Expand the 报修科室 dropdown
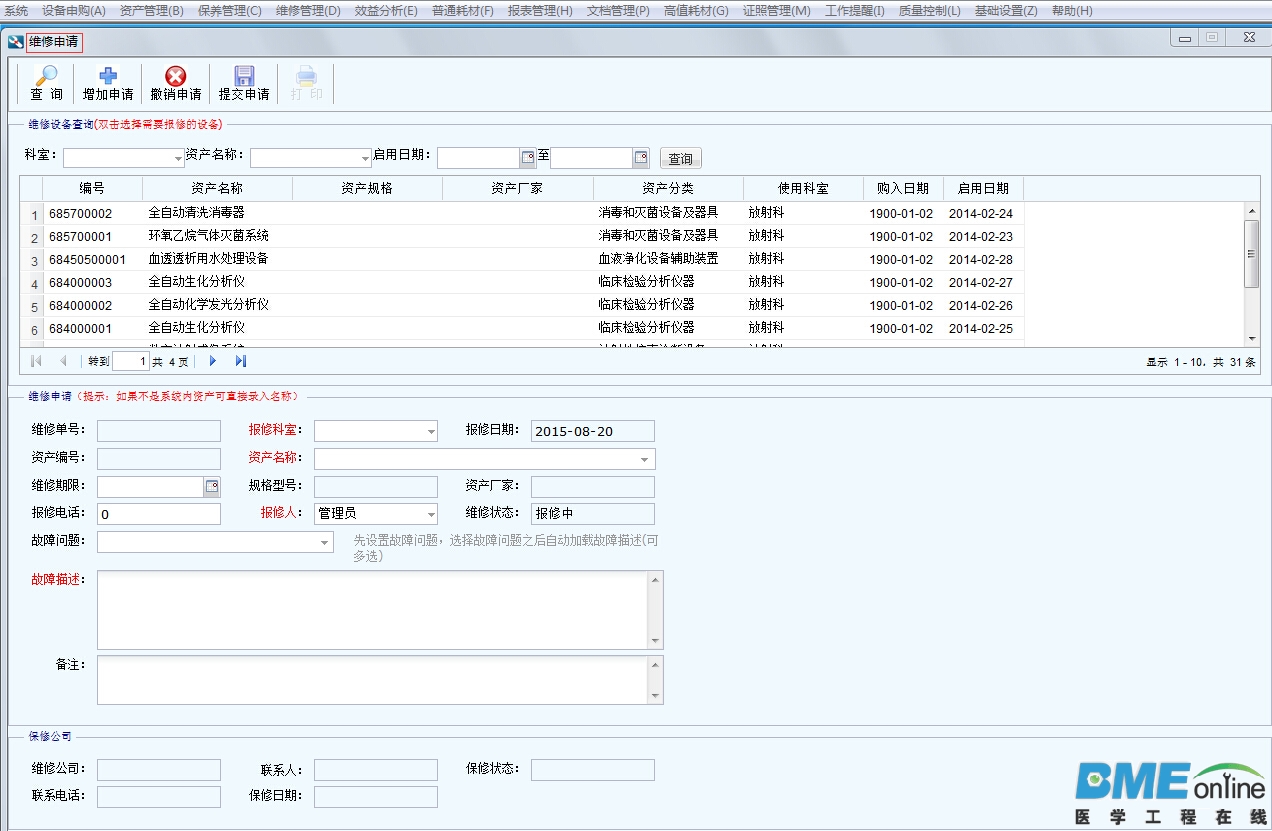 (431, 432)
